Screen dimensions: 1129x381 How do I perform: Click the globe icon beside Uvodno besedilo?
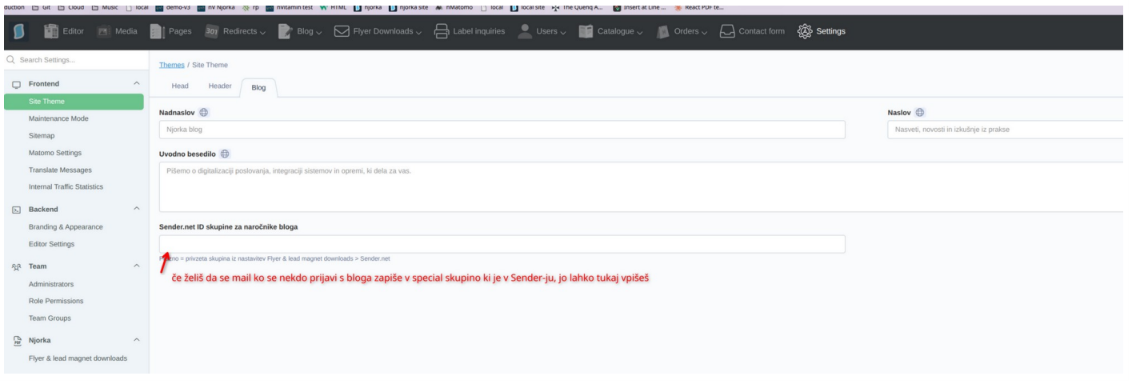coord(225,153)
